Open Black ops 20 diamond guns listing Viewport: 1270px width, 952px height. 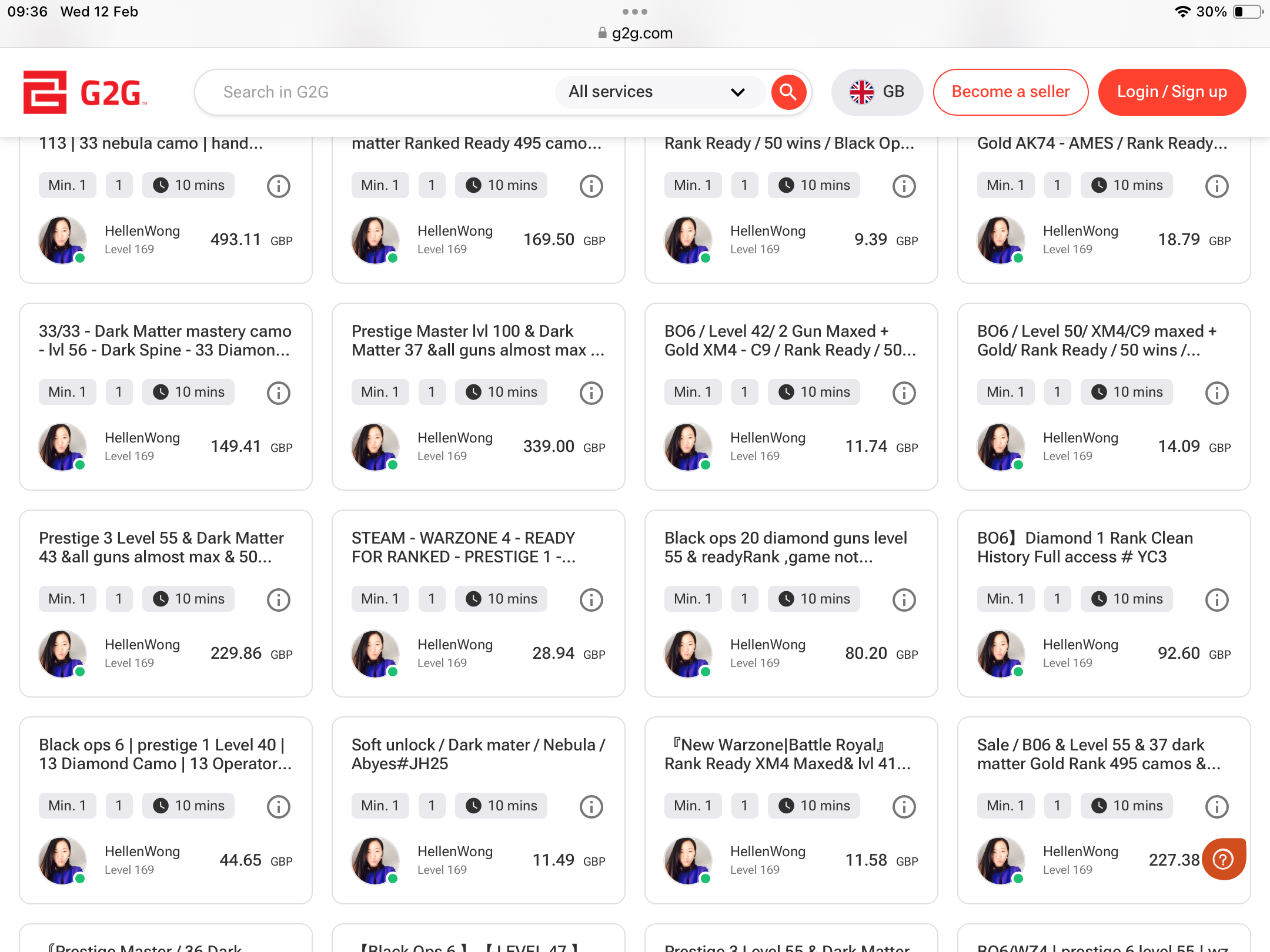point(786,547)
